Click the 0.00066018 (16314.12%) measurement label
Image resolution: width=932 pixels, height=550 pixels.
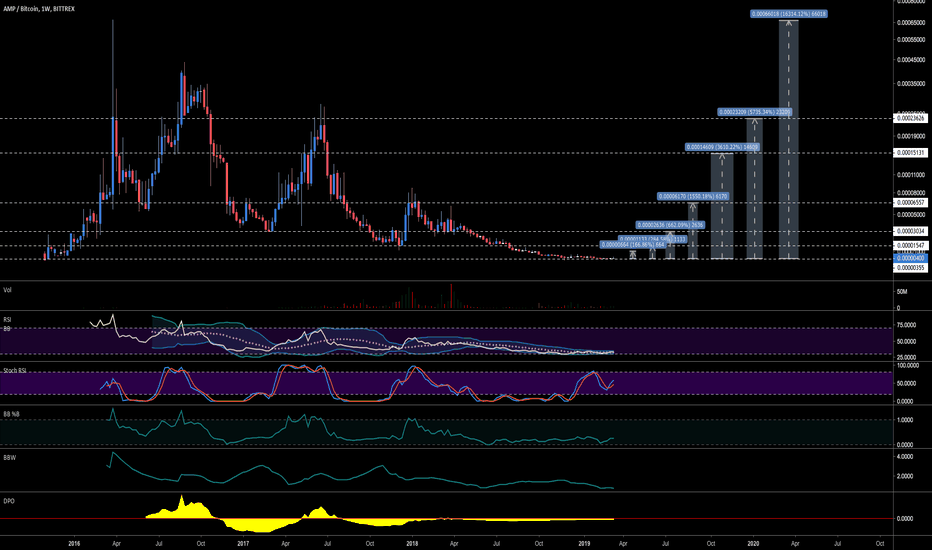(788, 14)
